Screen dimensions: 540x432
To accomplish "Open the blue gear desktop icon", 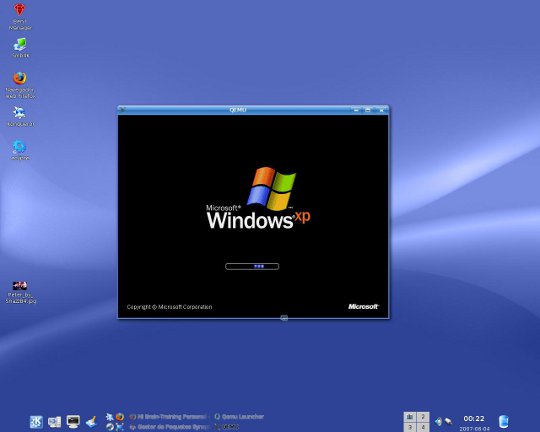I will coord(19,146).
